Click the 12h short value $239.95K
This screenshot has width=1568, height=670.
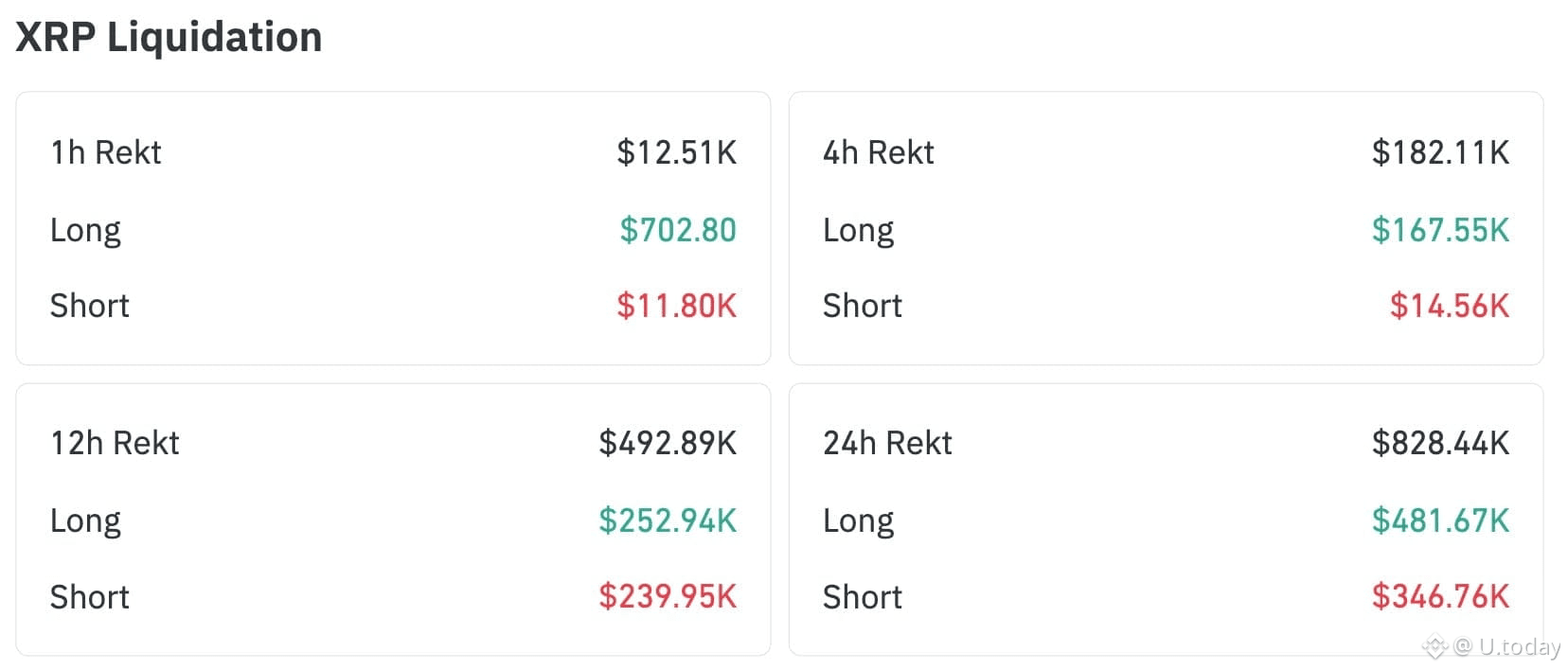[x=668, y=596]
